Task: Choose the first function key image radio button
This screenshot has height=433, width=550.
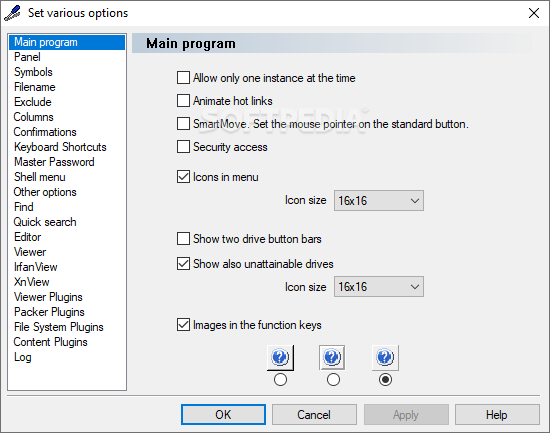Action: pos(280,380)
